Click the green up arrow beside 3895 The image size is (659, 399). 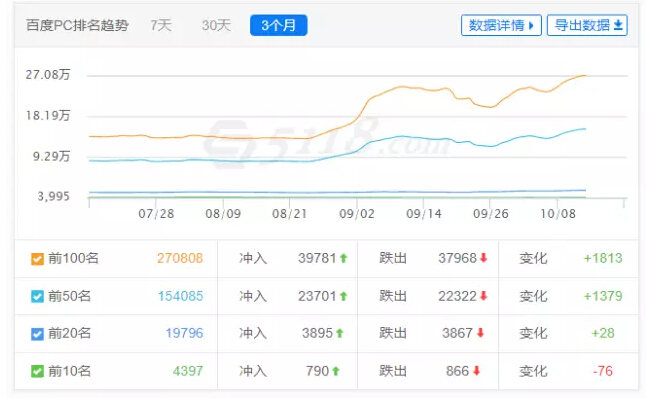click(340, 333)
